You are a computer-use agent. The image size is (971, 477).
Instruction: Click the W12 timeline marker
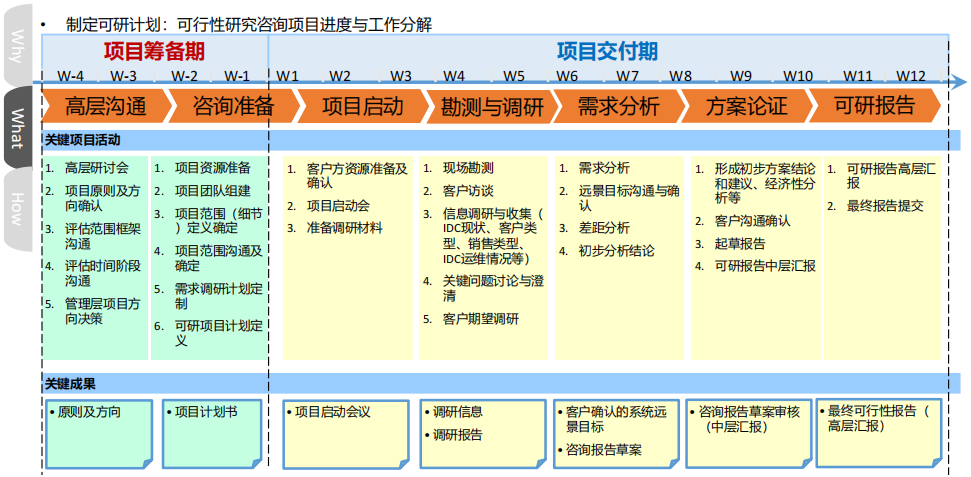(912, 76)
